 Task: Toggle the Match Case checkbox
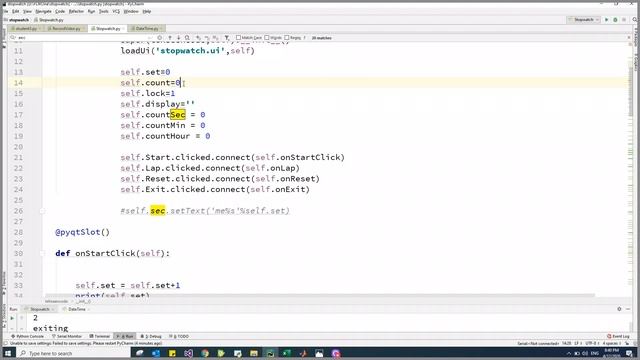[x=238, y=38]
